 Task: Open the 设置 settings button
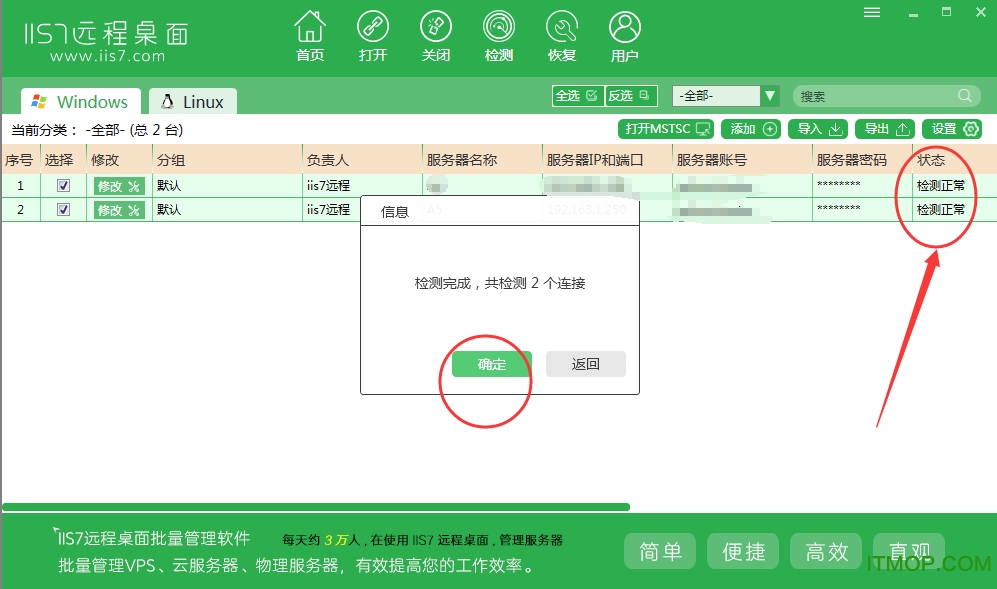[957, 129]
